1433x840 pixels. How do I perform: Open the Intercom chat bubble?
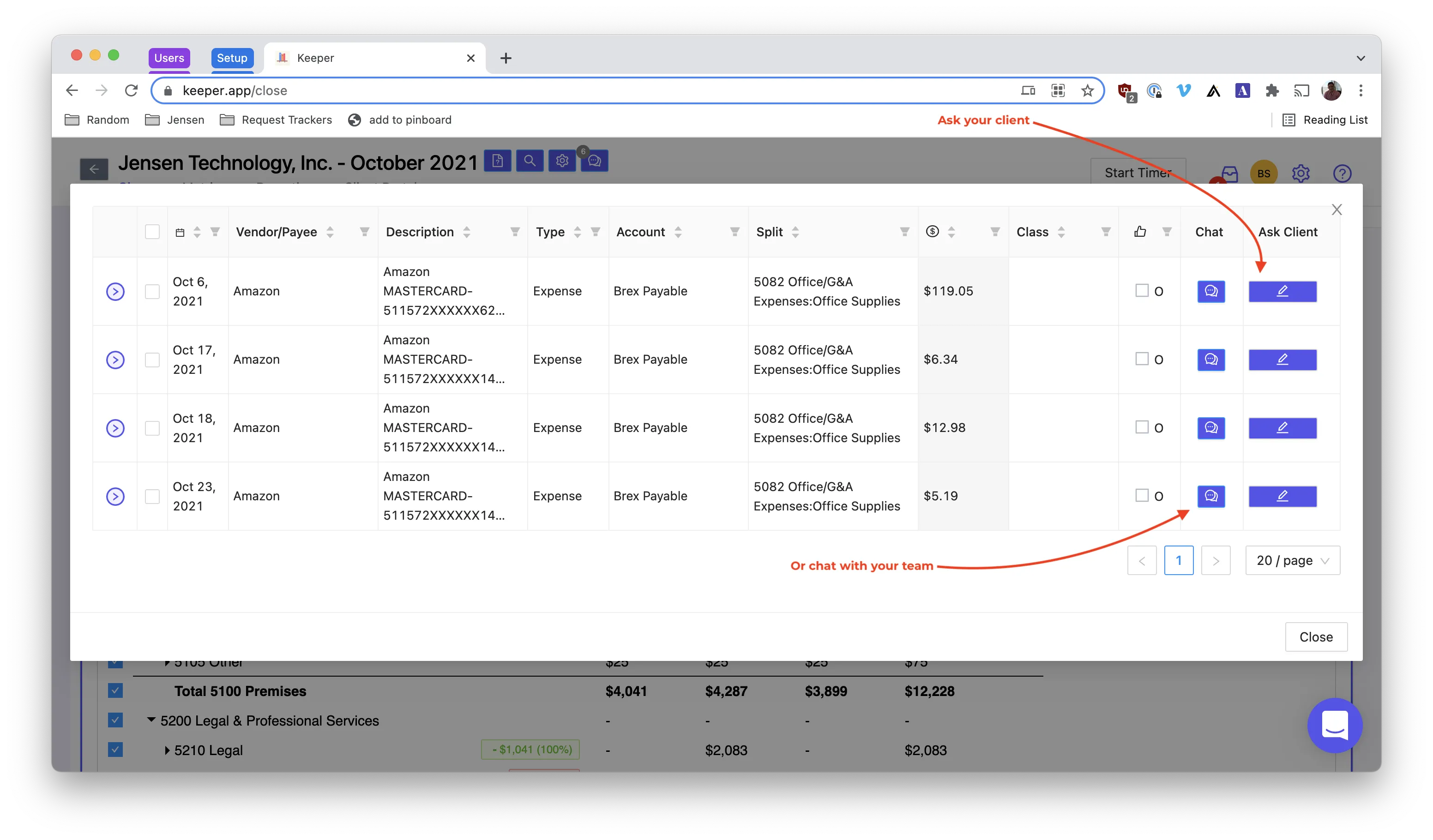(x=1334, y=725)
